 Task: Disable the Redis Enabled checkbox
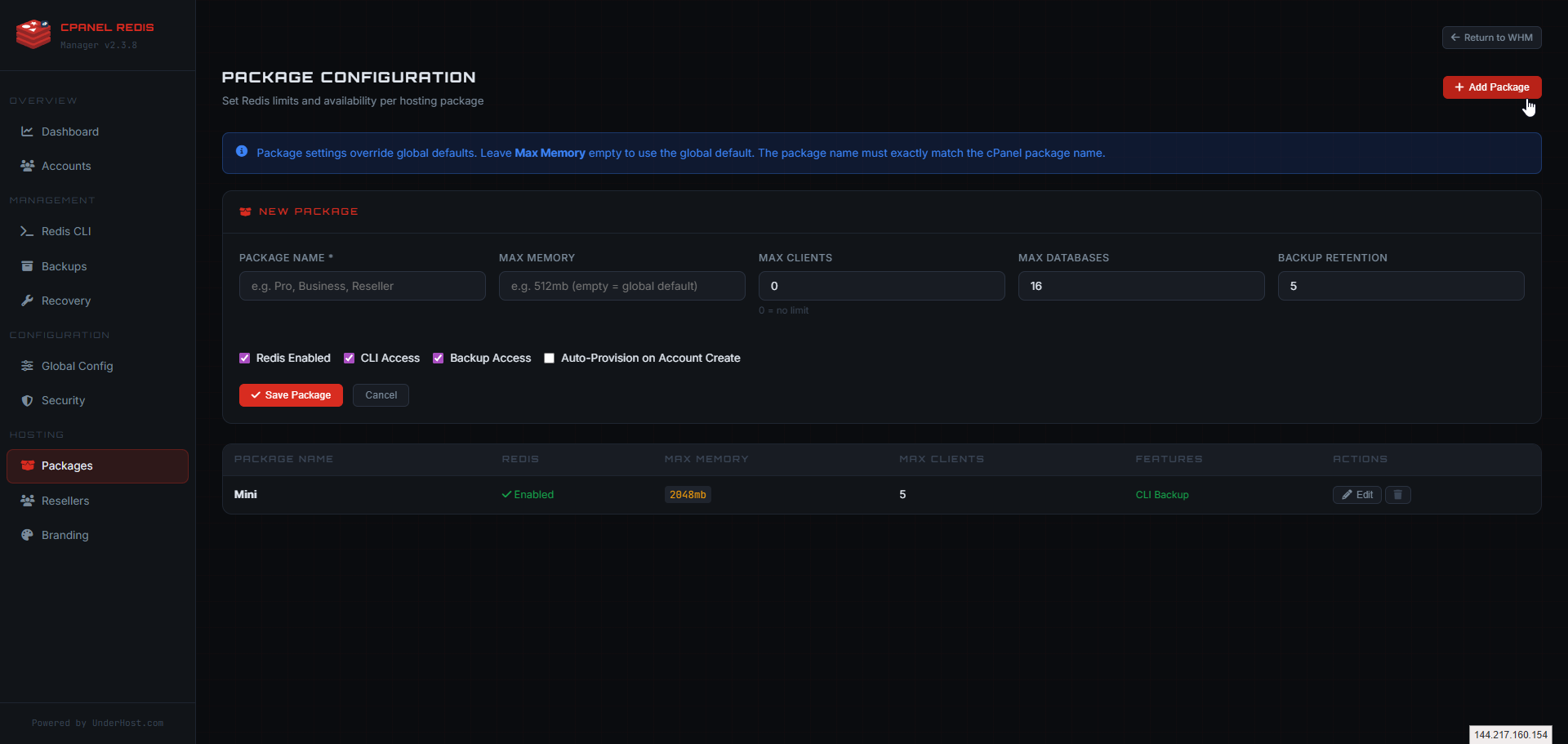(244, 358)
